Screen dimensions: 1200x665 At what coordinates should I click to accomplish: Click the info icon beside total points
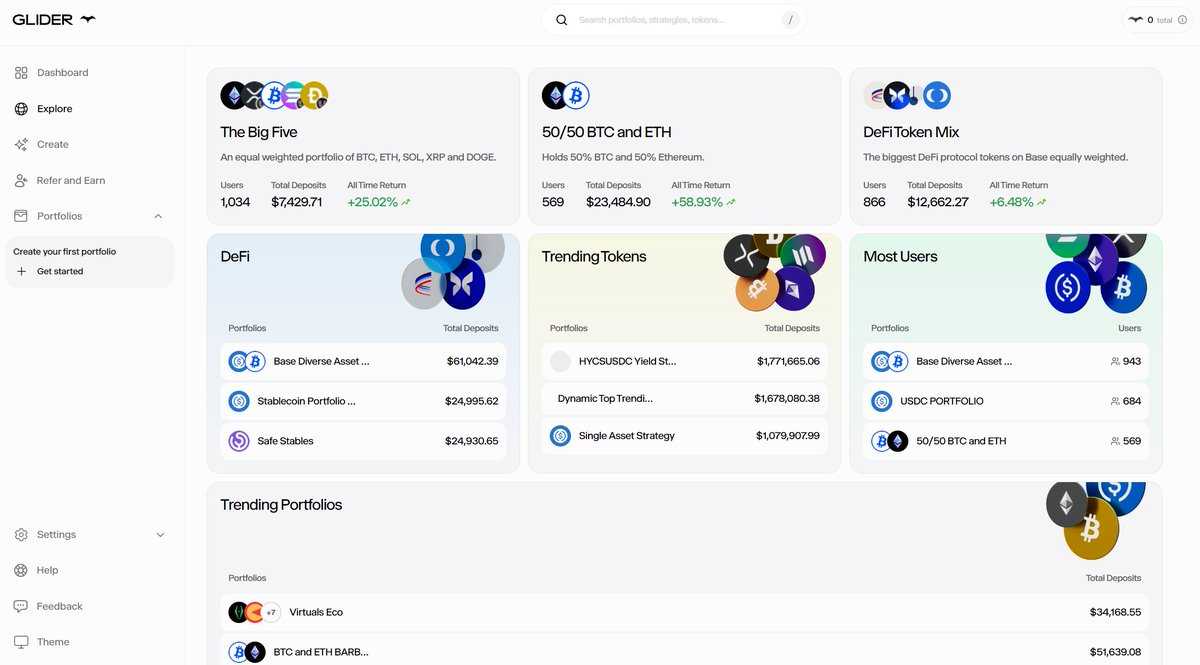click(x=1182, y=20)
